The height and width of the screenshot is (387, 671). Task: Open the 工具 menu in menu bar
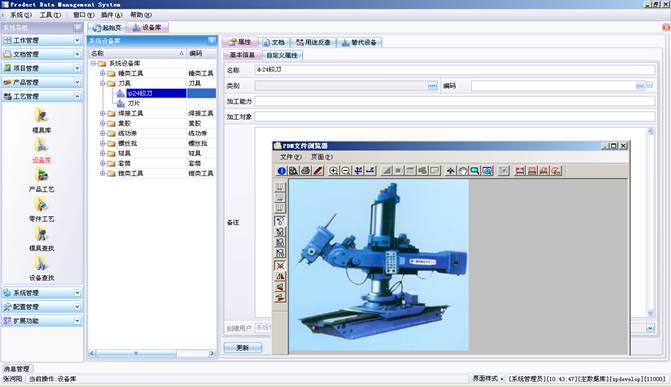click(50, 15)
